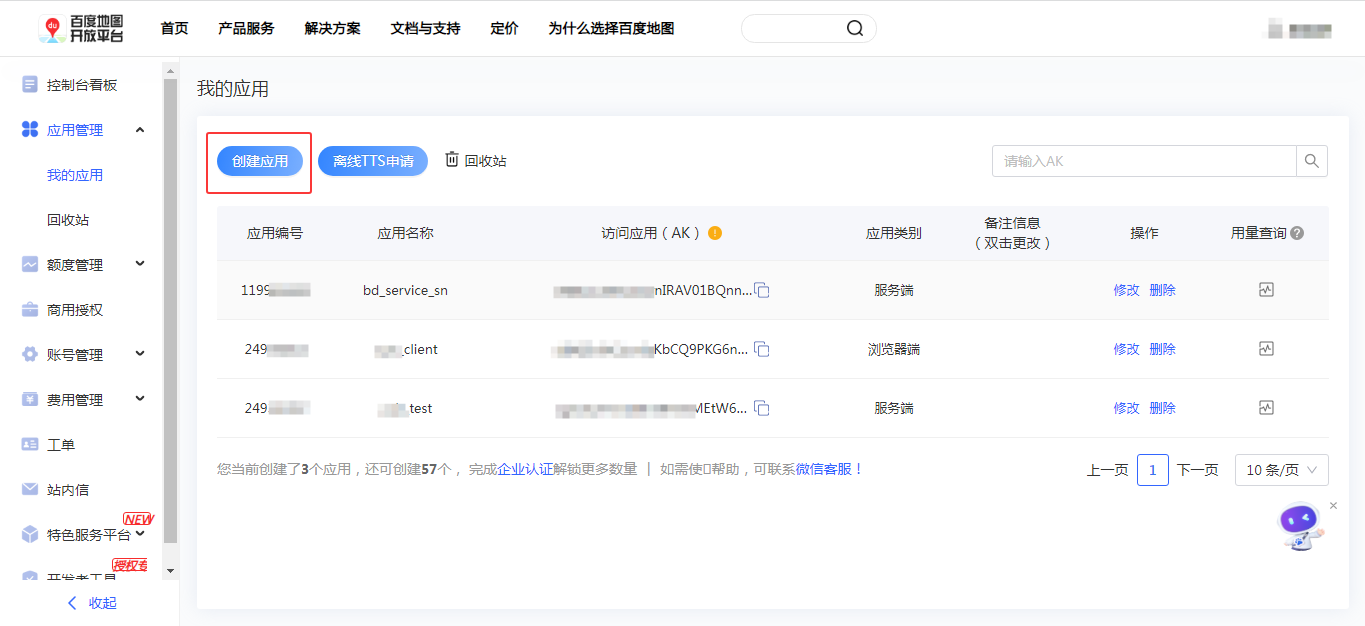The image size is (1365, 626).
Task: Collapse the 应用管理 sidebar section
Action: [140, 129]
